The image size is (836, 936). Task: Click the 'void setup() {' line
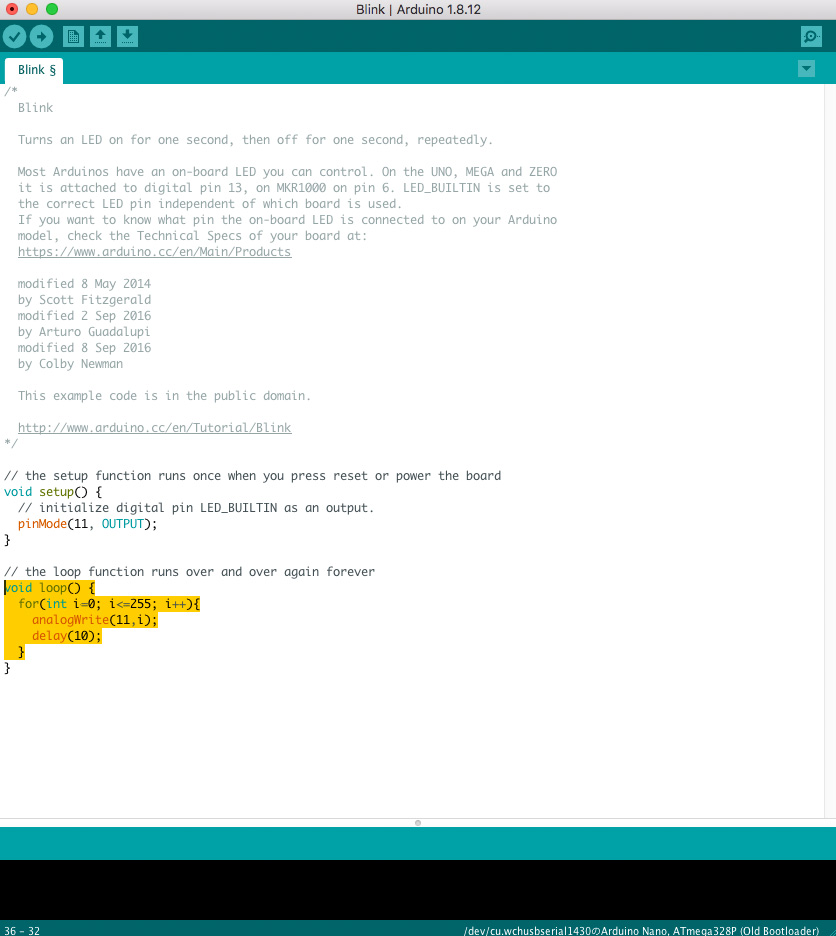53,492
